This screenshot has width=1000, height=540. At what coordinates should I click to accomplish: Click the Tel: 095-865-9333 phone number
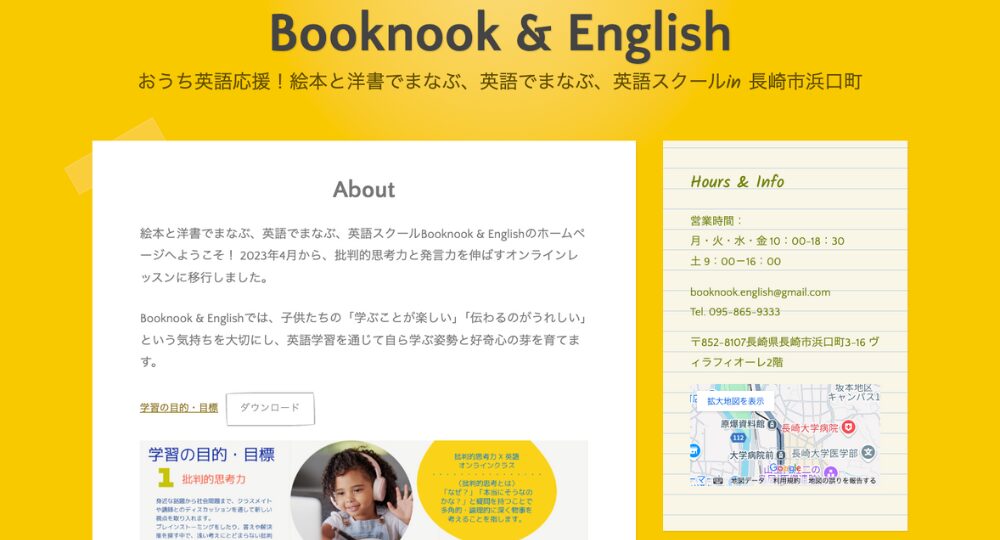pos(735,312)
